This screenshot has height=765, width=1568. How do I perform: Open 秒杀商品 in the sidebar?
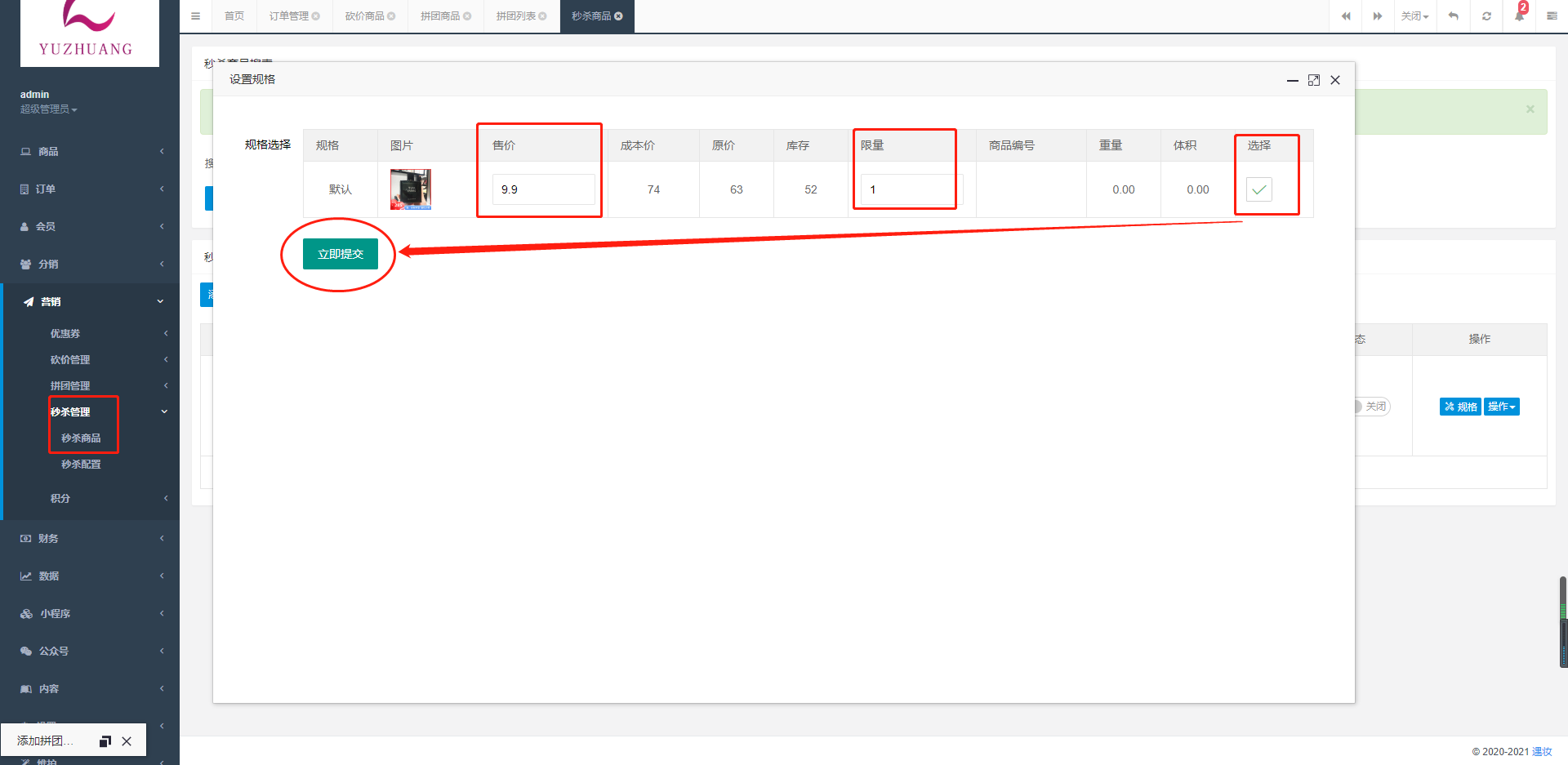(81, 438)
